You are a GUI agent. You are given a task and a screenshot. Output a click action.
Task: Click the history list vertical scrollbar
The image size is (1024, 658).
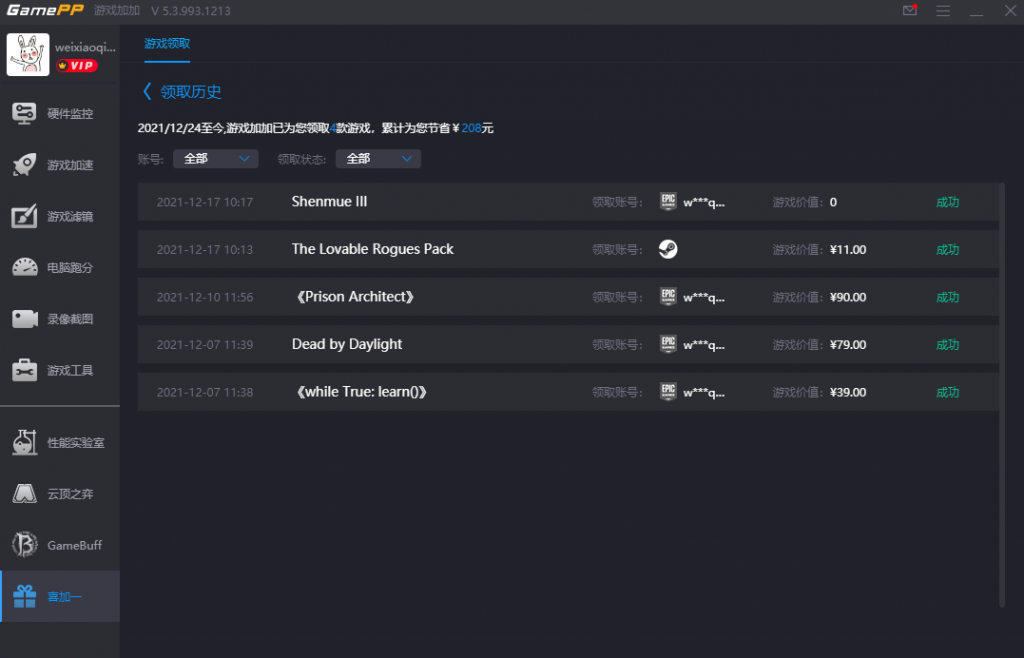[1002, 395]
